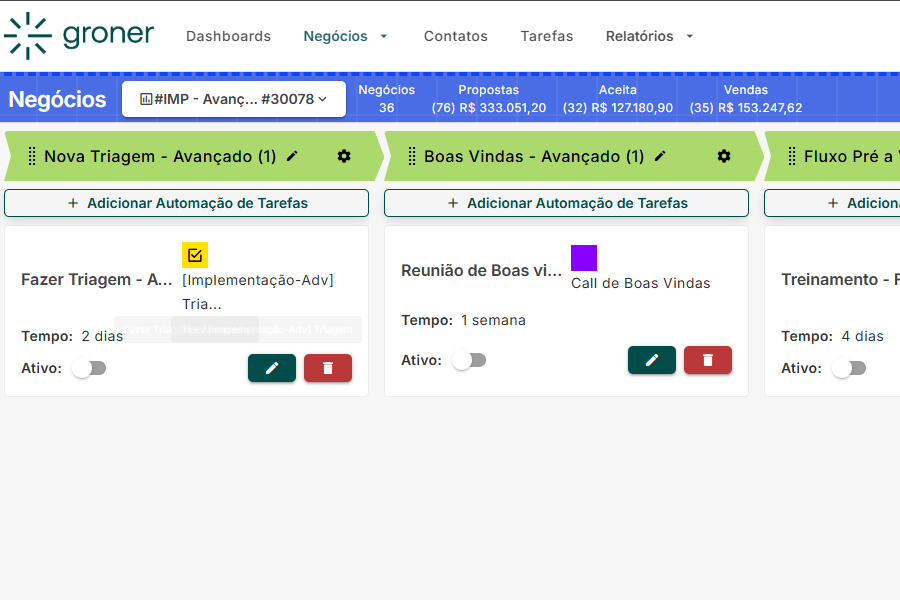Expand the Relatórios dropdown
This screenshot has width=900, height=600.
(648, 36)
